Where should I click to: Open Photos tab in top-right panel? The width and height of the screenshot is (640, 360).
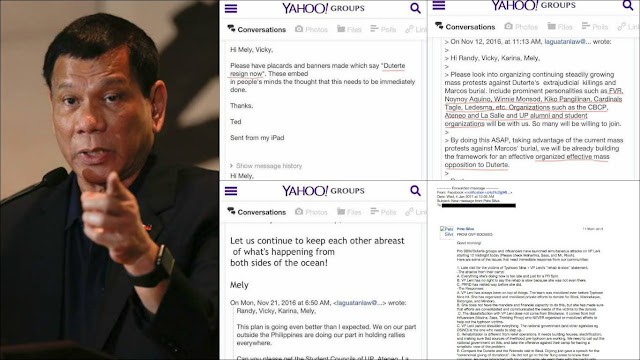[x=521, y=27]
